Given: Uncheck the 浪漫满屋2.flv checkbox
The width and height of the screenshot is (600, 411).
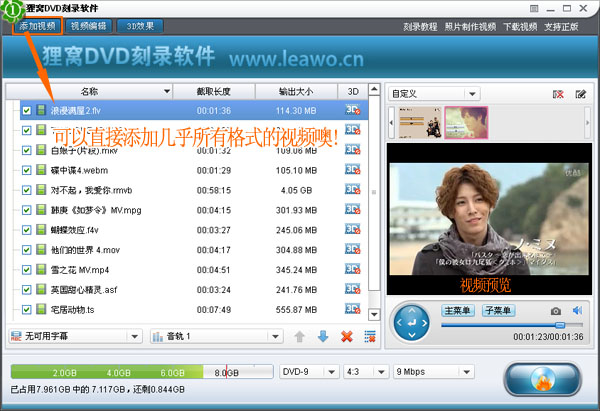Looking at the screenshot, I should (x=26, y=111).
